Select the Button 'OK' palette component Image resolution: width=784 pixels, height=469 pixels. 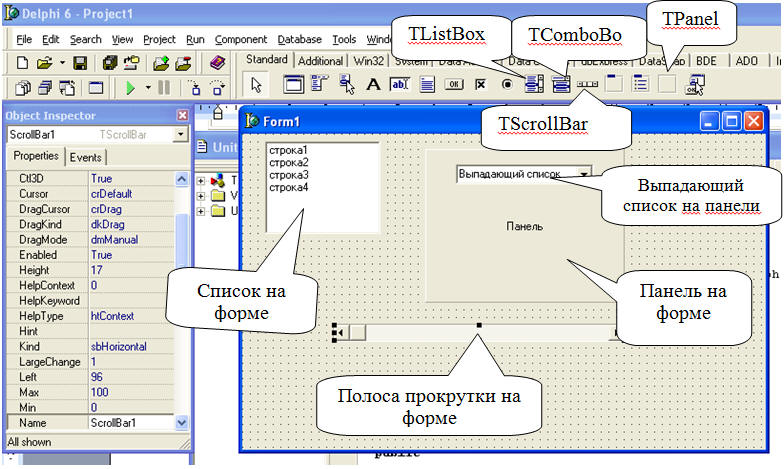click(x=454, y=84)
